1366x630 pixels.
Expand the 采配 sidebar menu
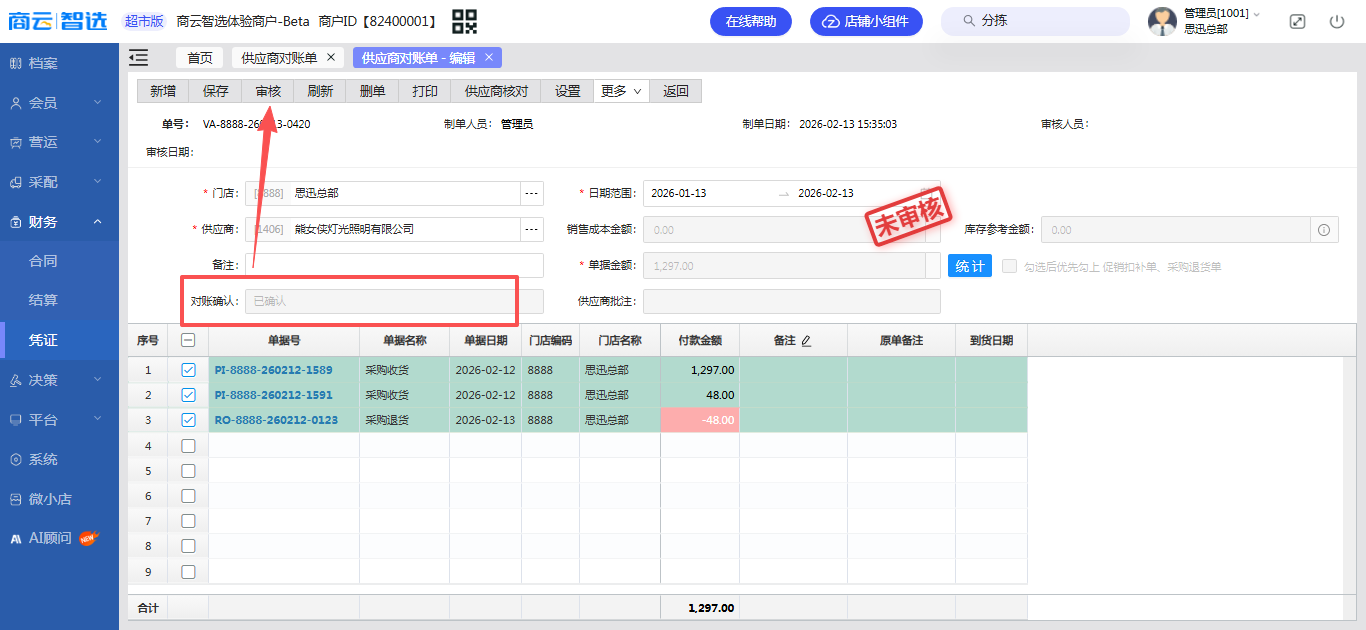tap(59, 182)
